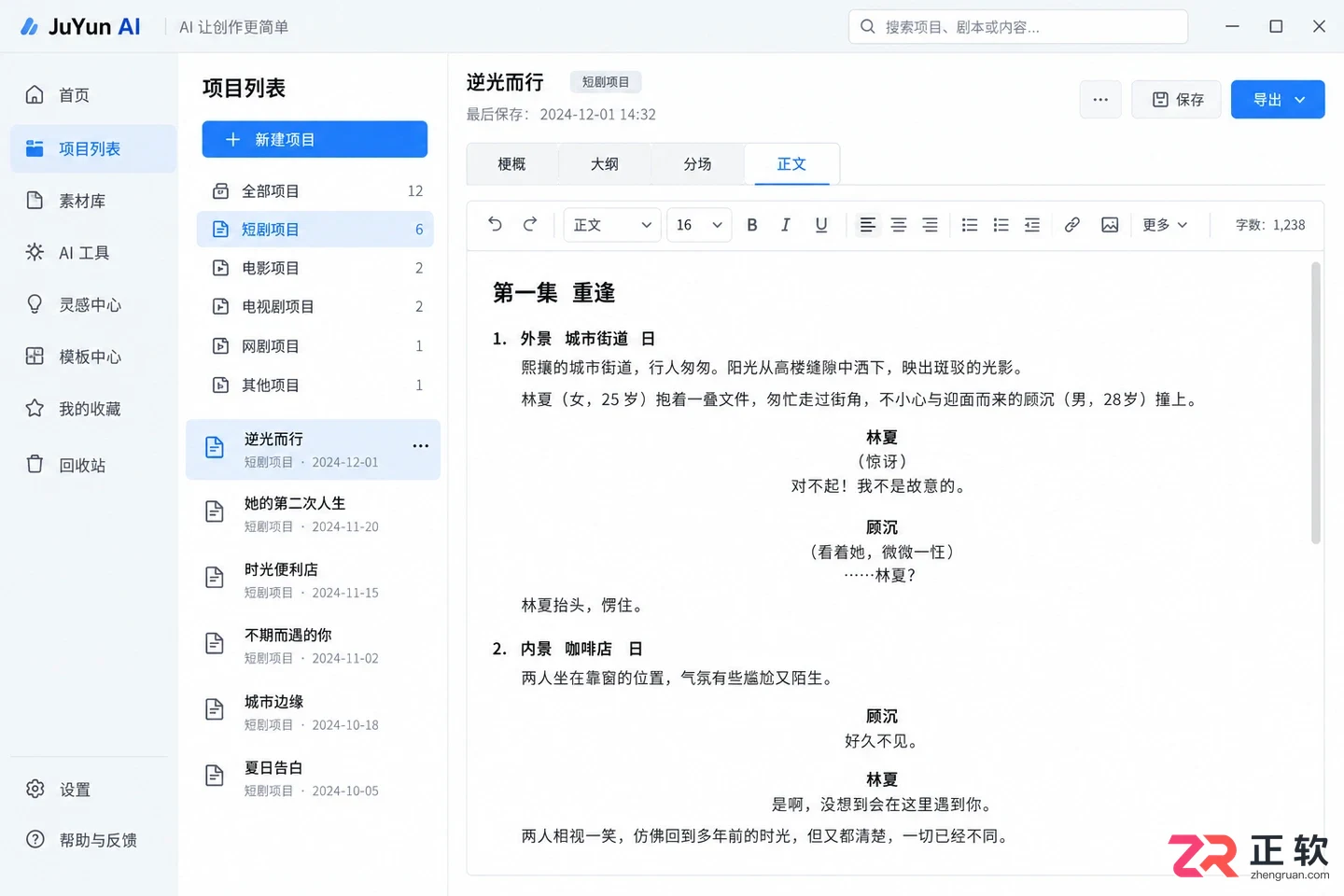Open the 她的第二次人生 project

coord(313,514)
